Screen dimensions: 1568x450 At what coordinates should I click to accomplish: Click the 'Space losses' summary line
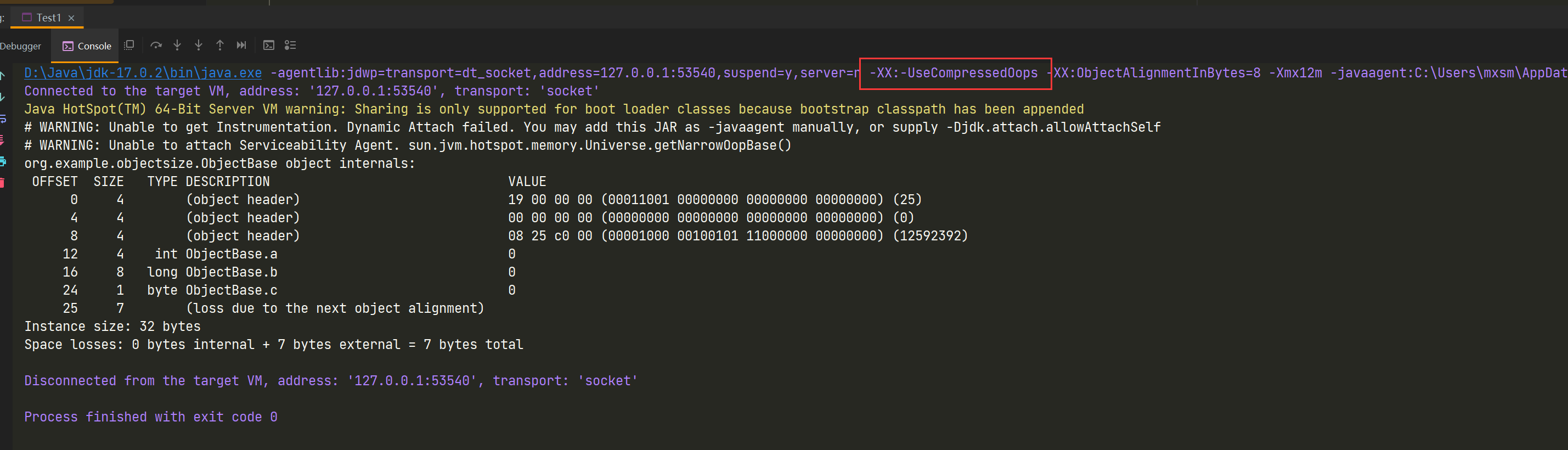click(274, 345)
